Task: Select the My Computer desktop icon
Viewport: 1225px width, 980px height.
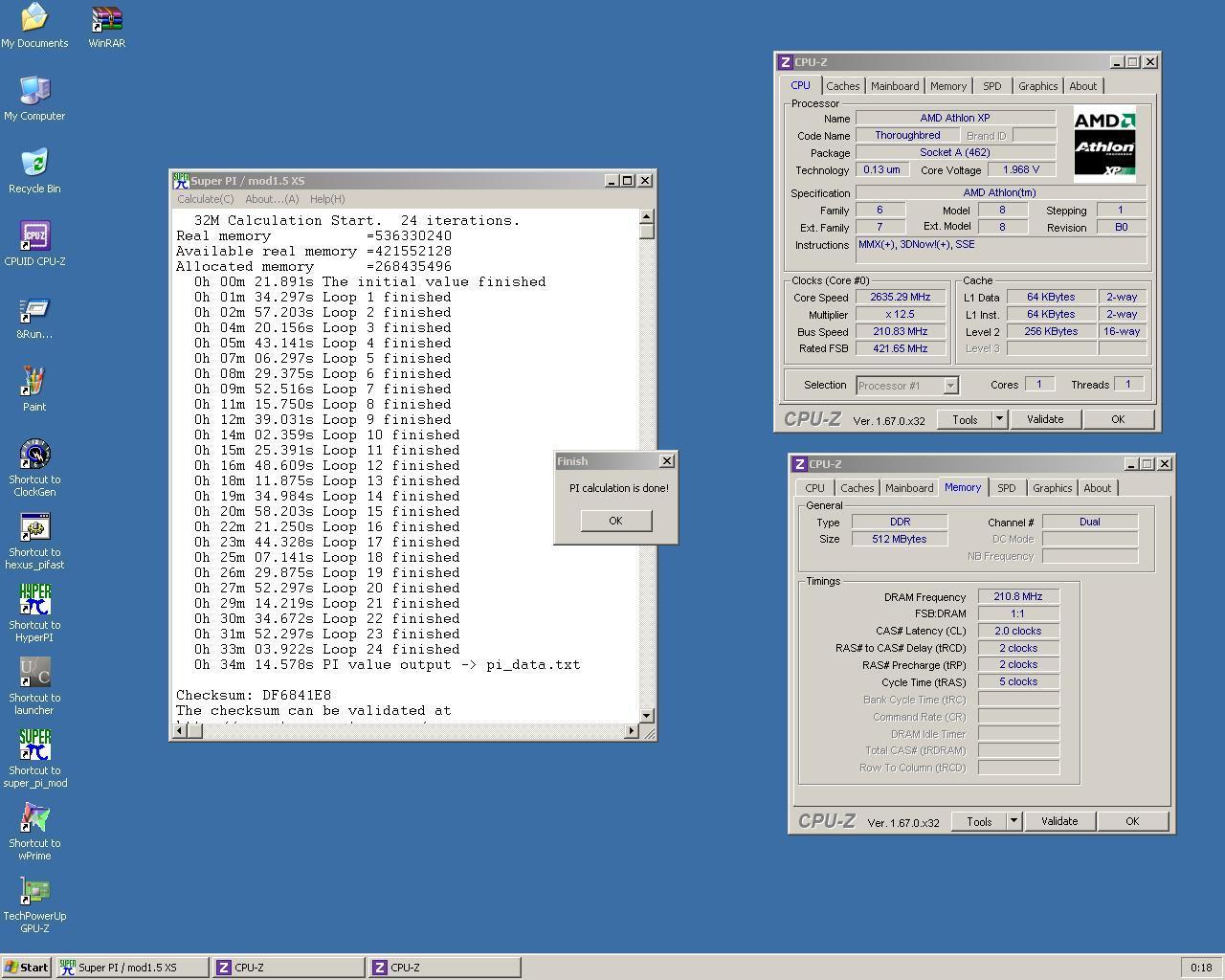Action: tap(34, 99)
